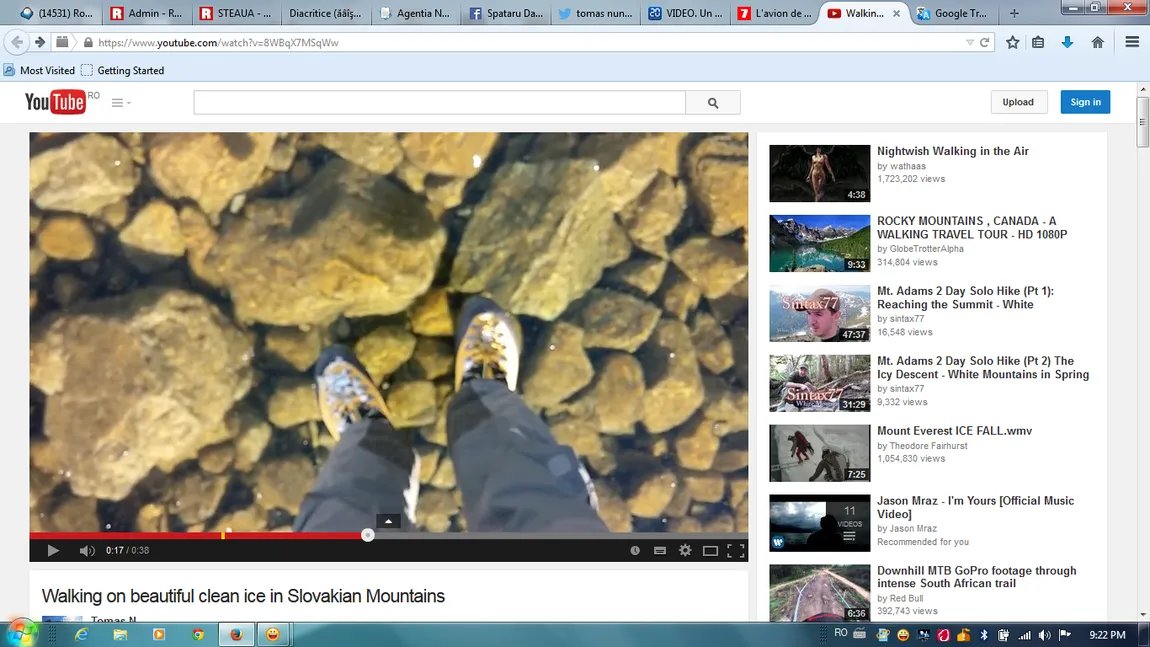The width and height of the screenshot is (1150, 647).
Task: Open the Rocky Mountains Canada thumbnail
Action: pos(819,243)
